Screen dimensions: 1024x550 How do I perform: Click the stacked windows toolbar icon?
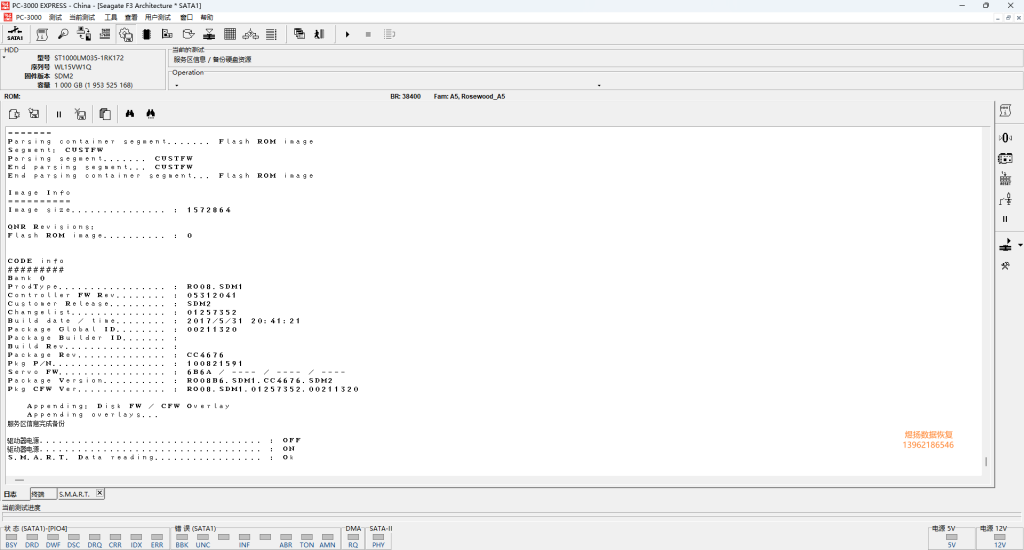[x=299, y=34]
